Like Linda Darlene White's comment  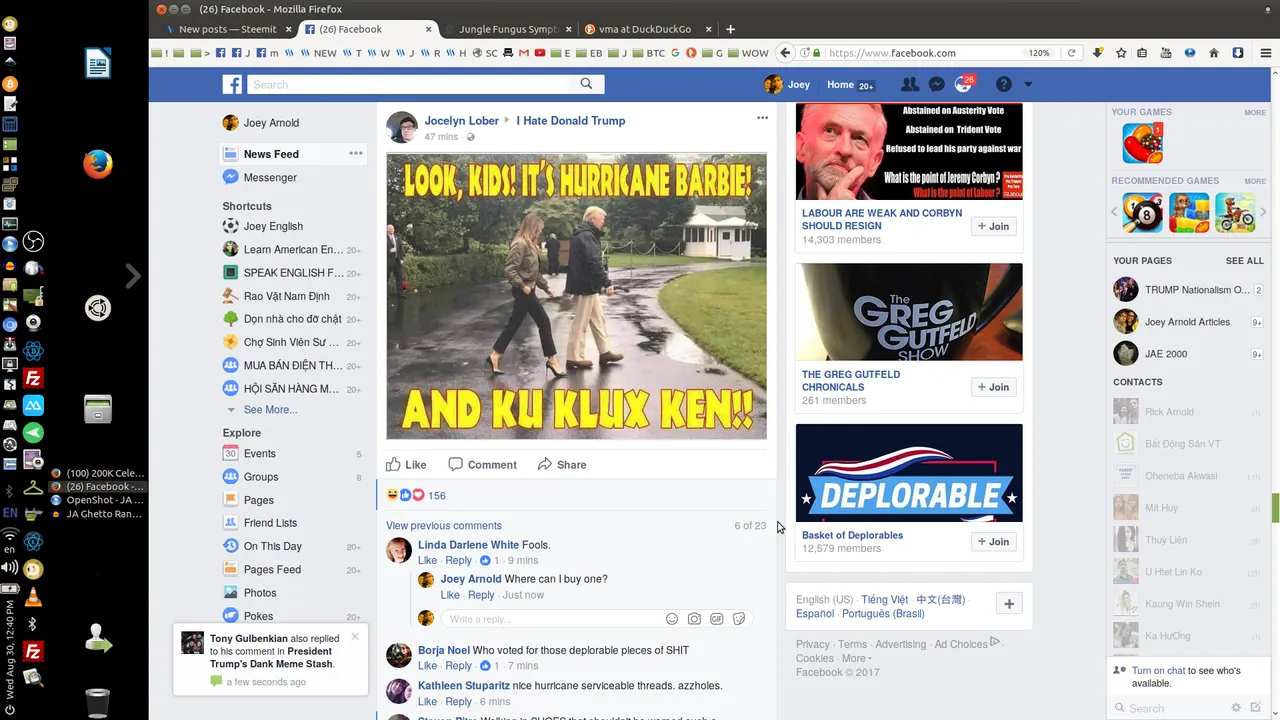click(427, 561)
